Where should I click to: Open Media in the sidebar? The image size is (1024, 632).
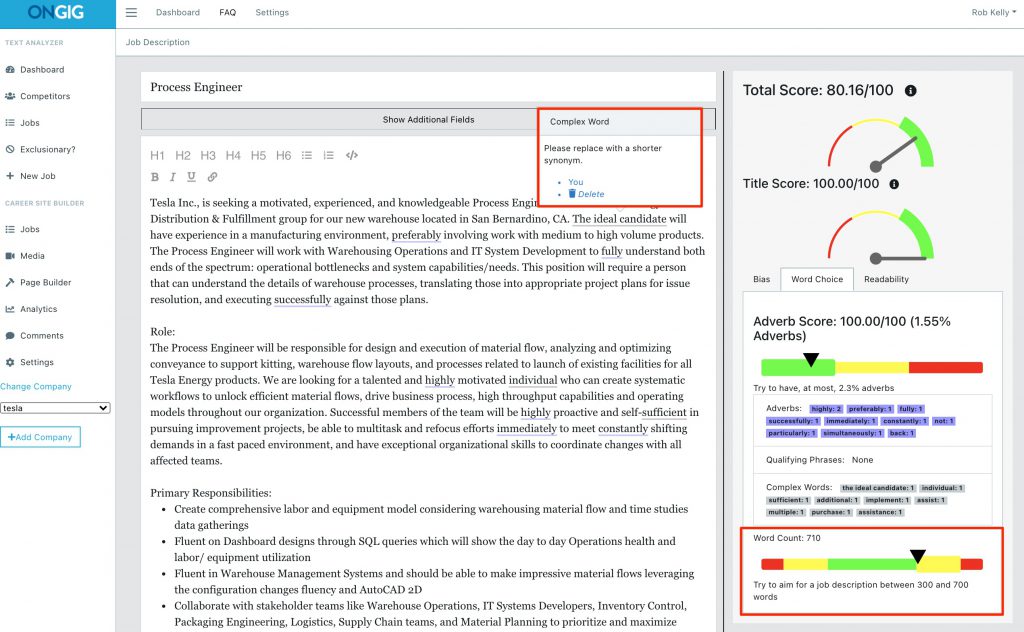[25, 256]
